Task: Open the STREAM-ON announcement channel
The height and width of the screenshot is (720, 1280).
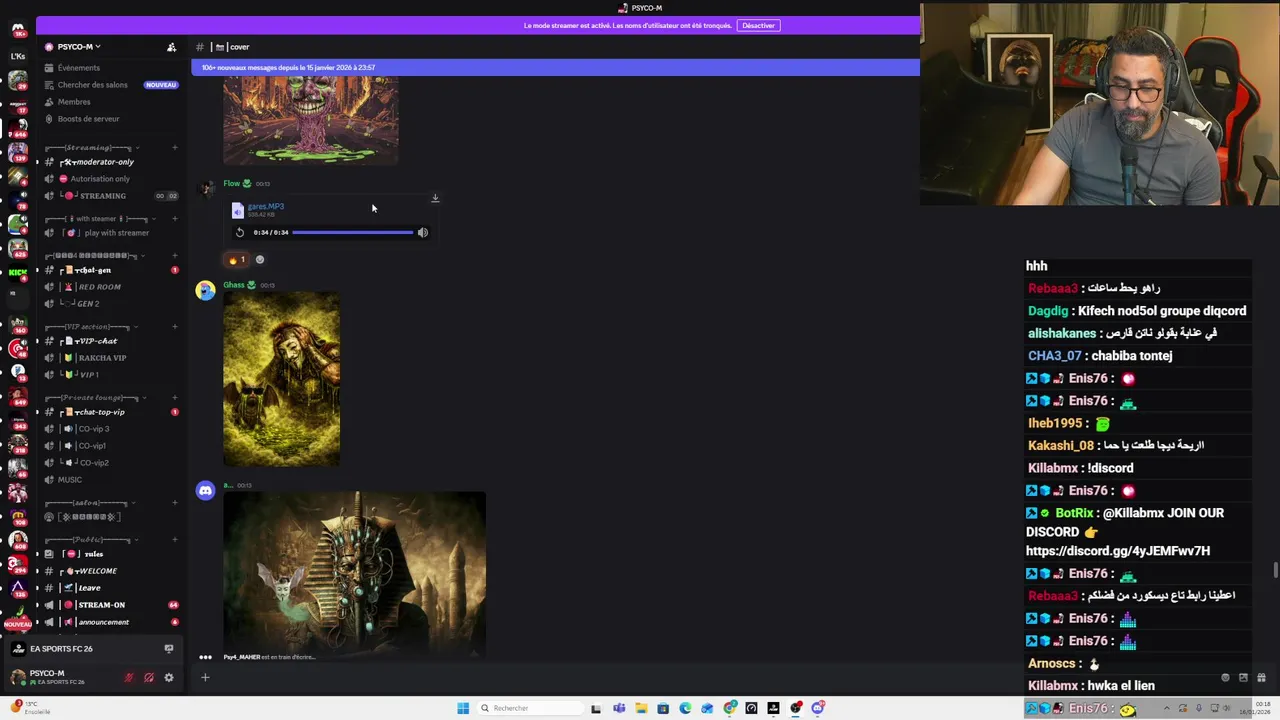Action: click(x=101, y=605)
